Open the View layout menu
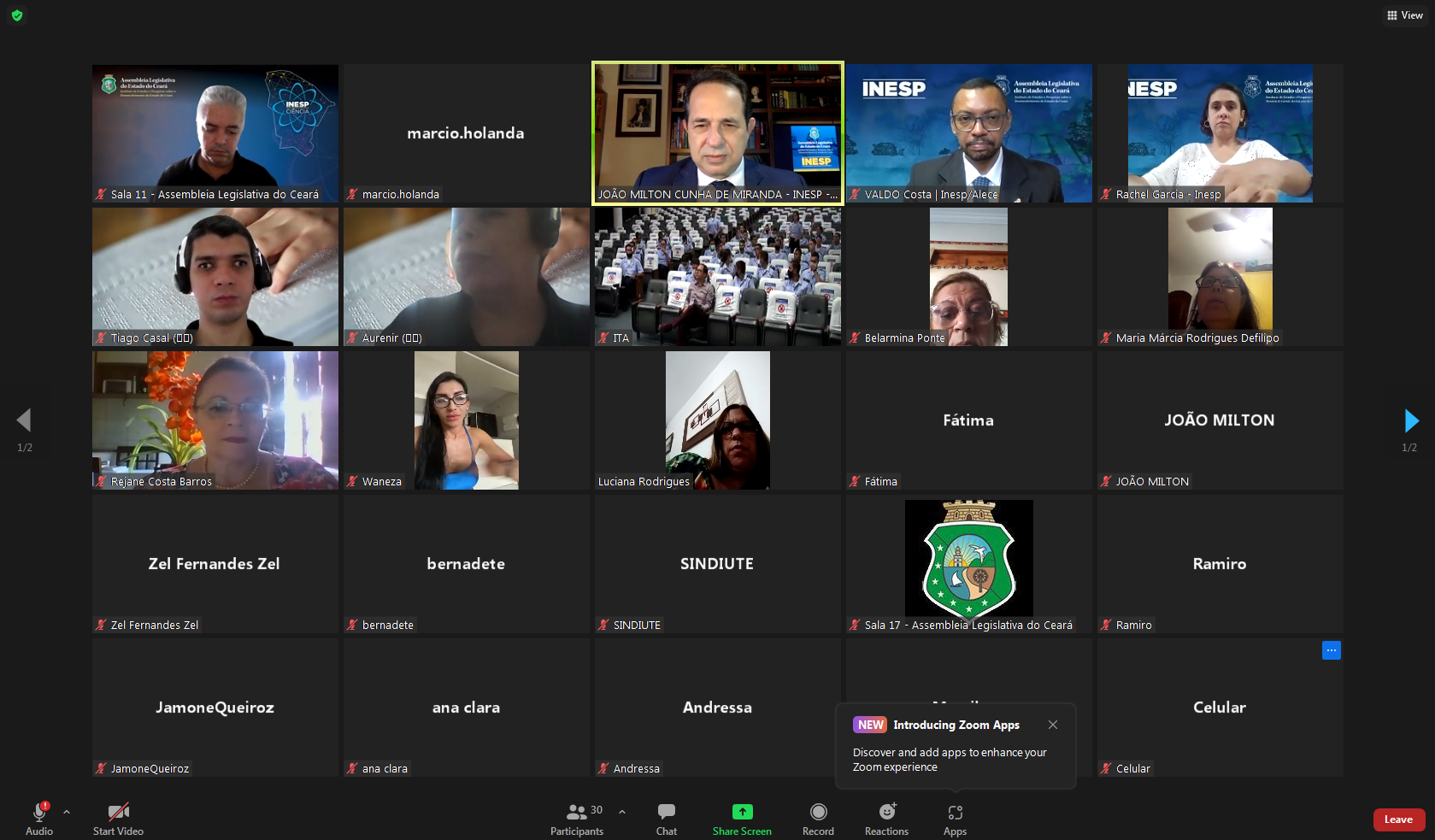This screenshot has width=1435, height=840. pos(1404,15)
